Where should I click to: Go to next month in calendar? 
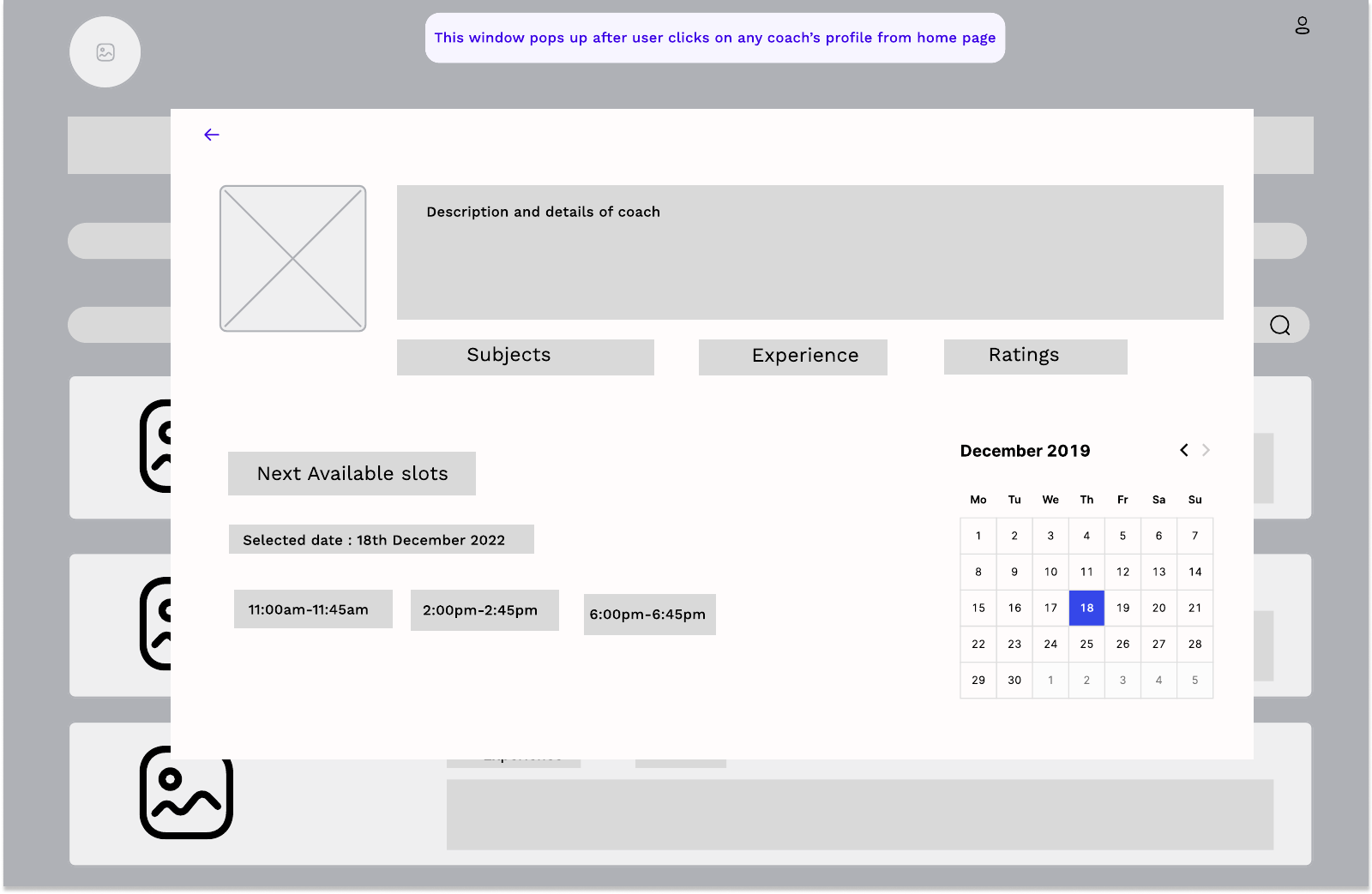1206,450
